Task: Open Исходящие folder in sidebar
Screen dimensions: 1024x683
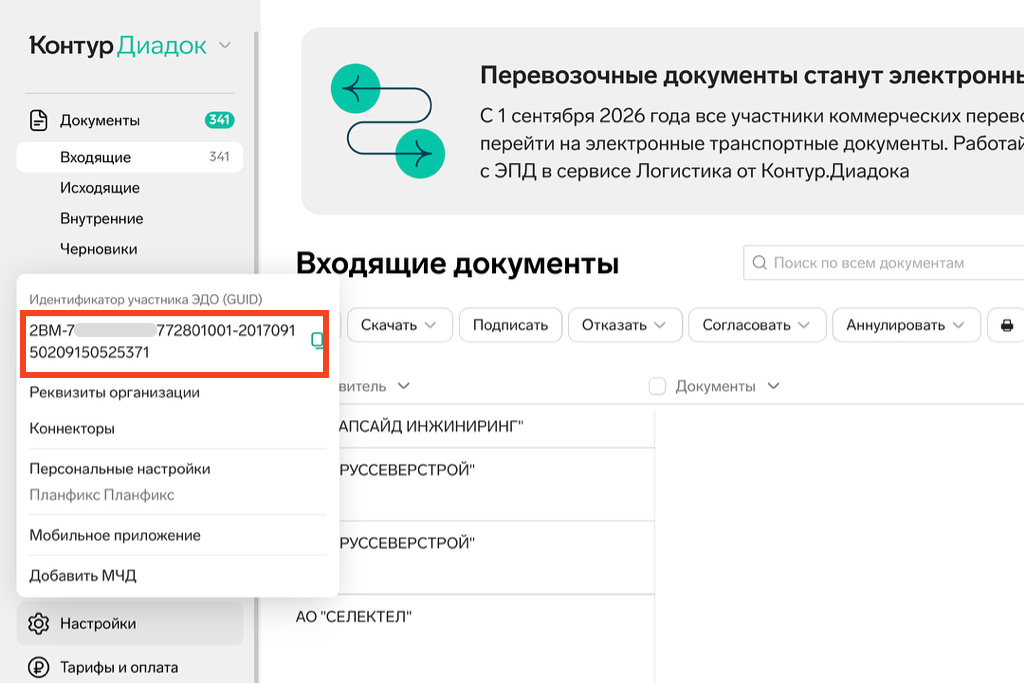Action: click(x=100, y=188)
